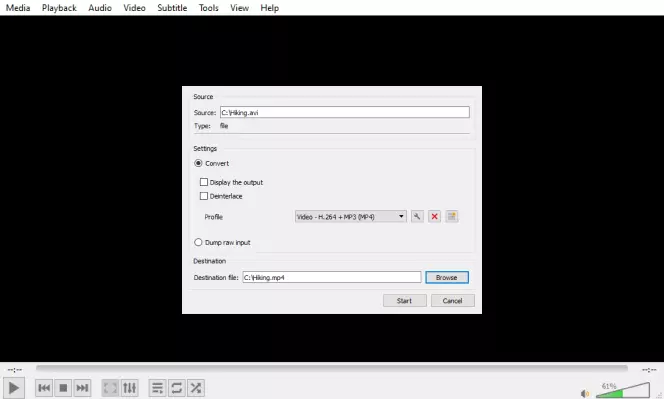Select Dump raw input option
The image size is (664, 399).
pos(198,242)
